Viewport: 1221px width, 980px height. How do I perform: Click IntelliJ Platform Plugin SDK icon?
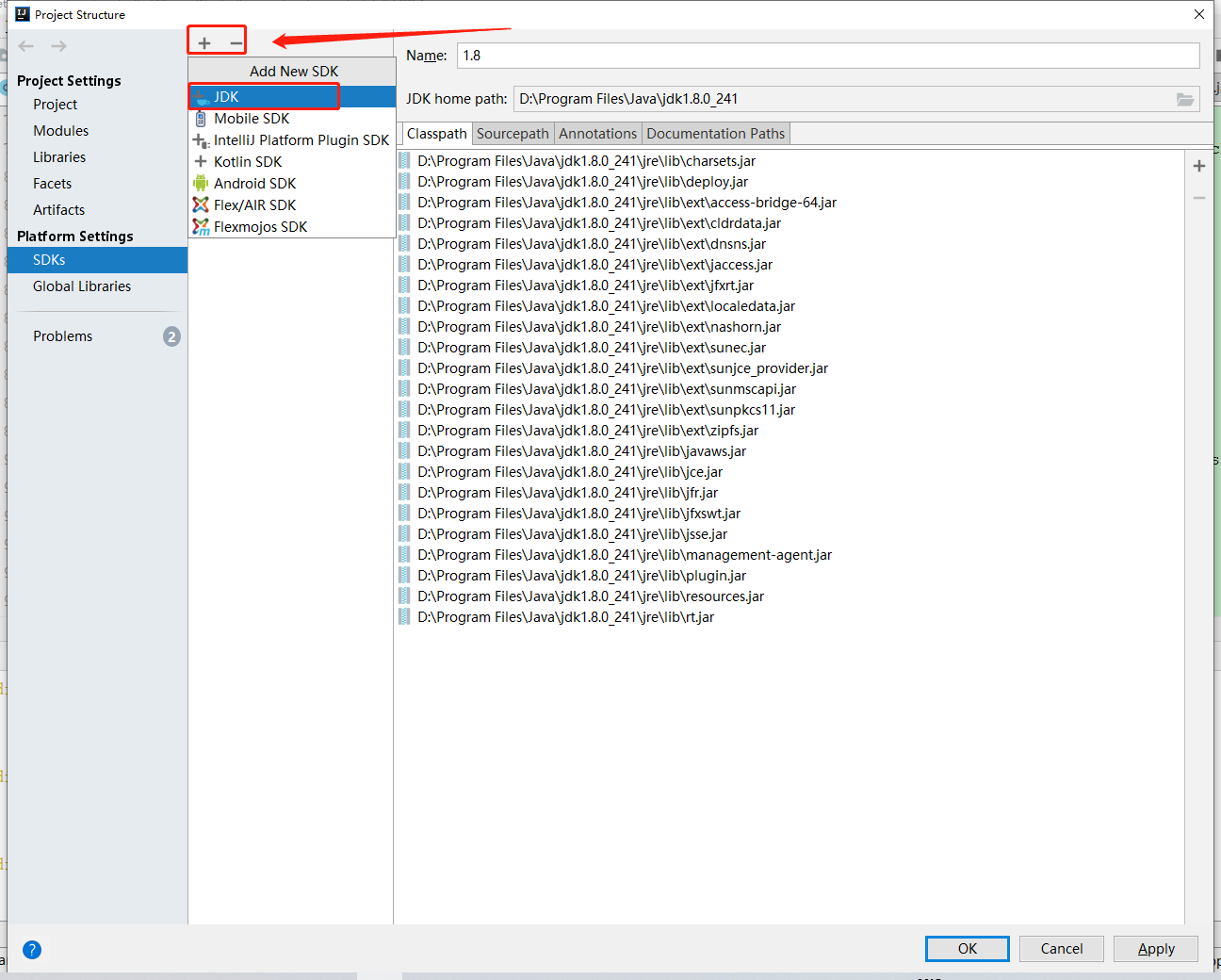[x=201, y=140]
